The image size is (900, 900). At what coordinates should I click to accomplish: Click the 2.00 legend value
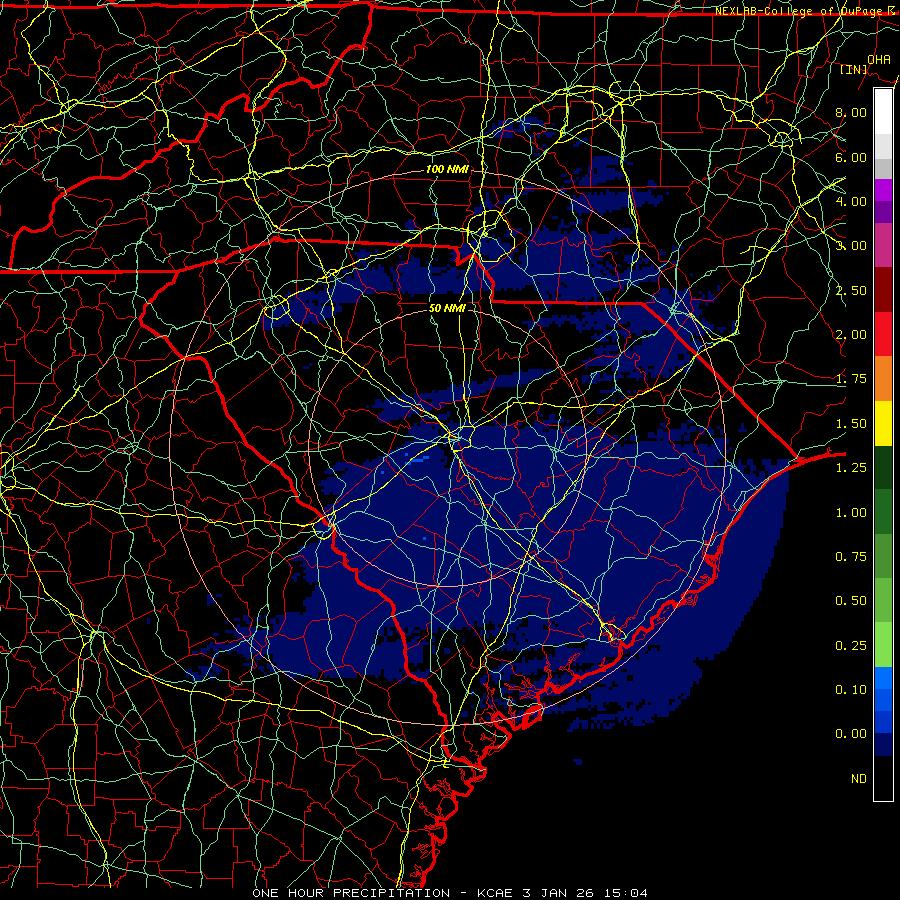tap(851, 335)
